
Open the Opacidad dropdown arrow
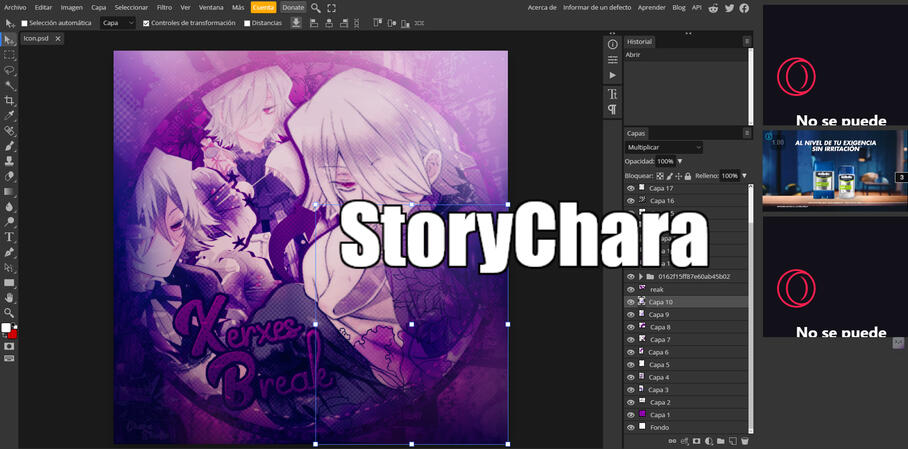tap(680, 161)
